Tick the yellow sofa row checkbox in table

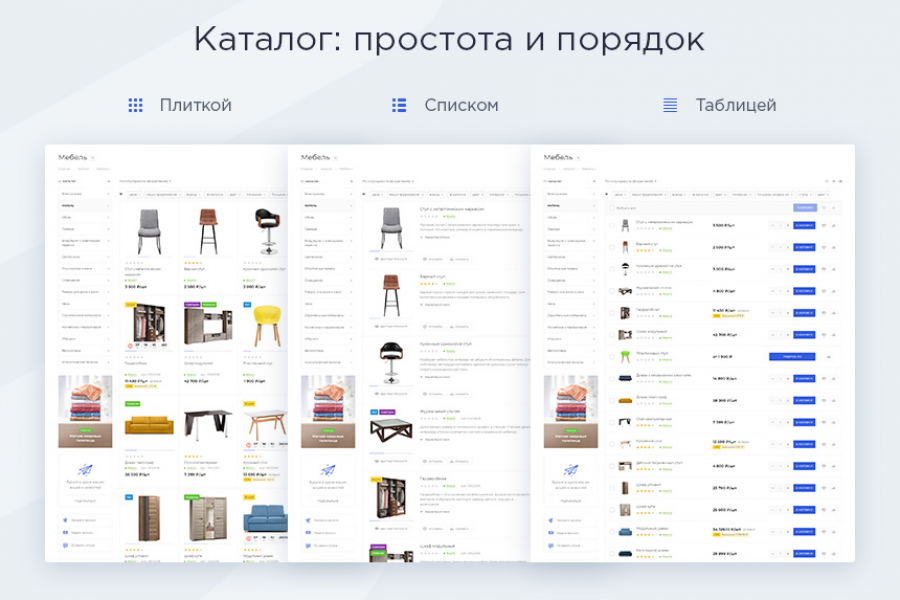click(x=612, y=400)
